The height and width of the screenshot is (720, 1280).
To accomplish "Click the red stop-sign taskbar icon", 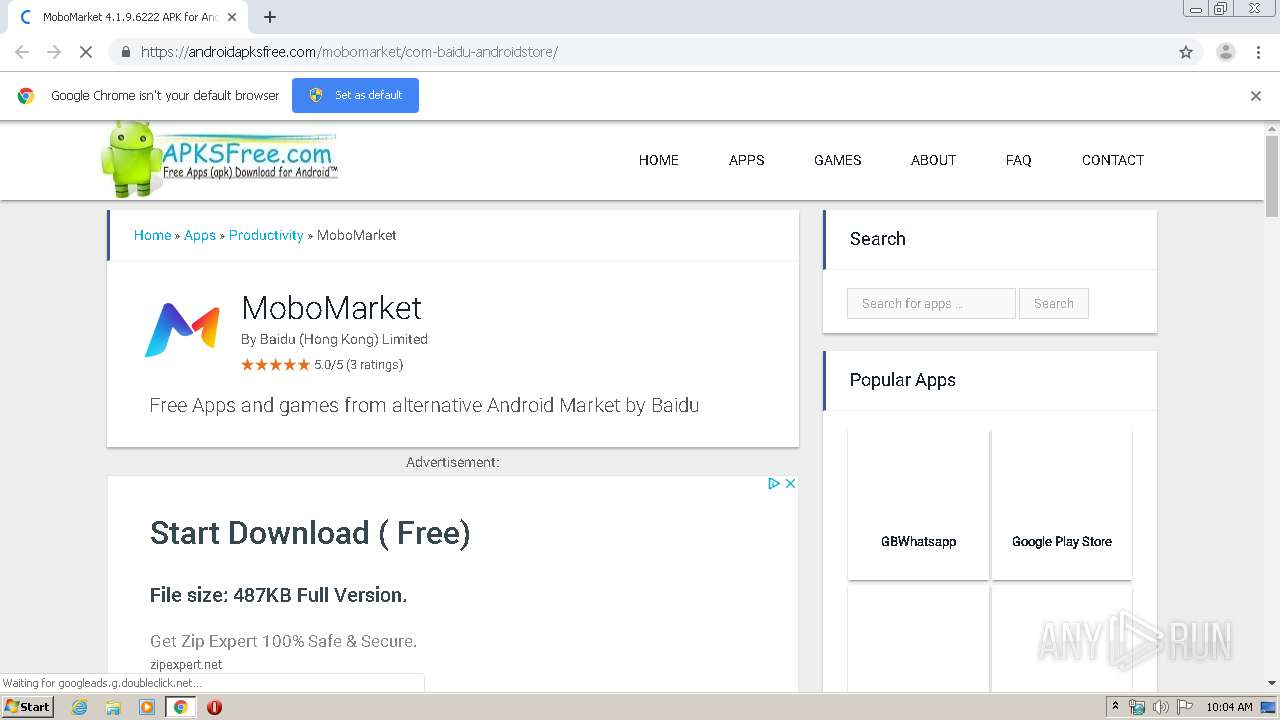I will pos(214,707).
